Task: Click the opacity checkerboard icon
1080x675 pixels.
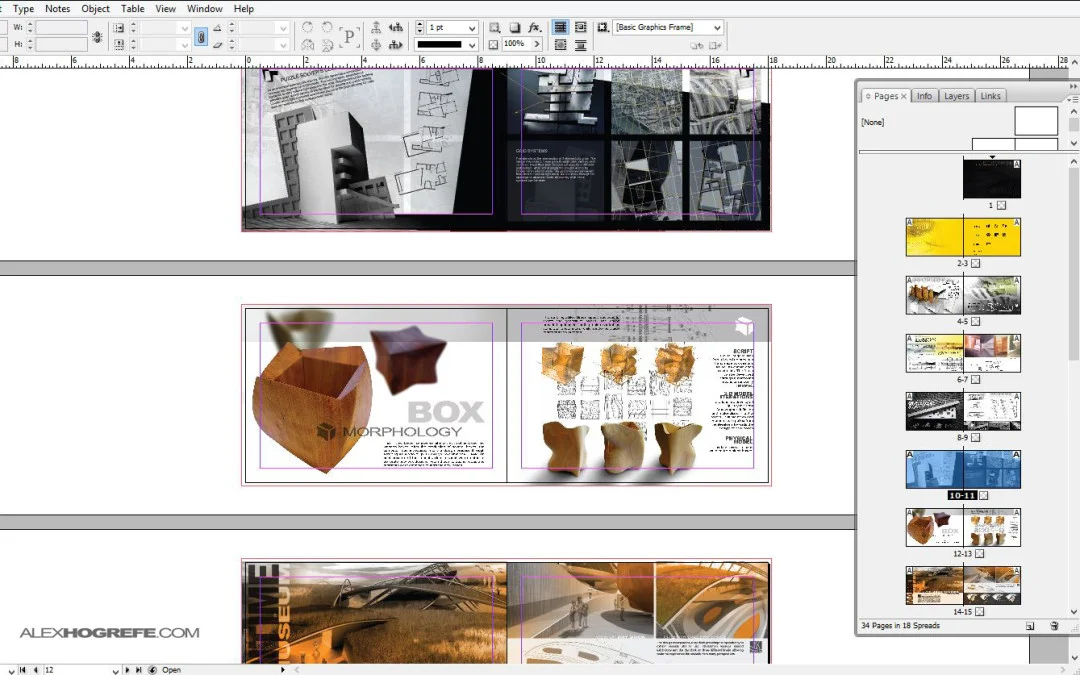Action: [x=493, y=45]
